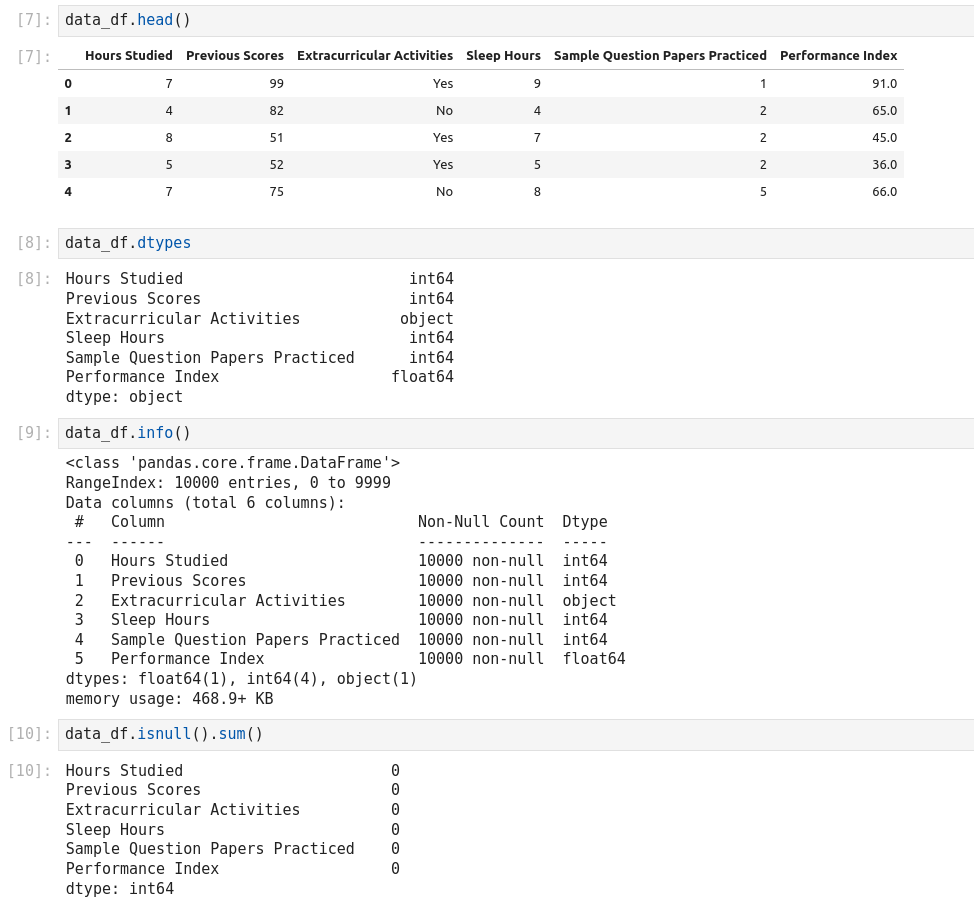
Task: Select the Performance Index table column header
Action: [838, 56]
